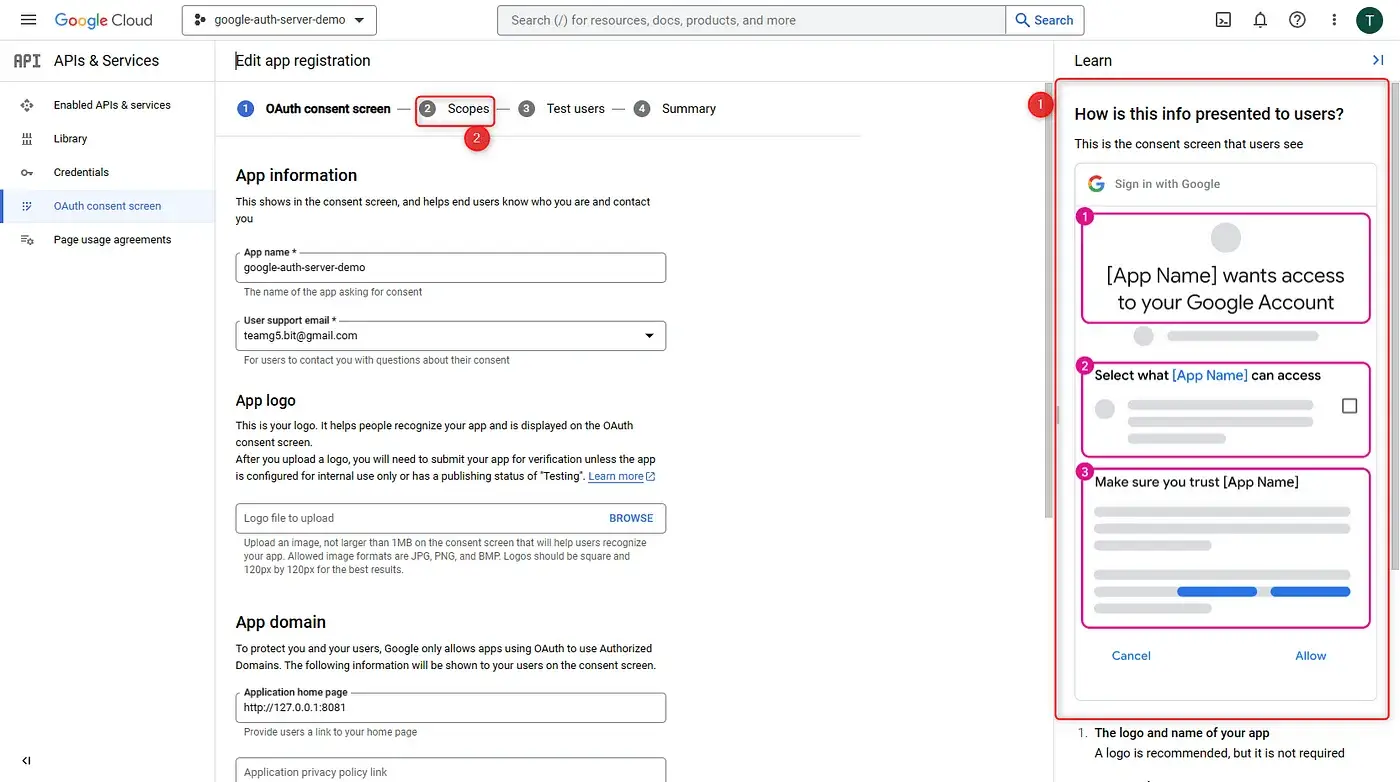The width and height of the screenshot is (1400, 782).
Task: Select OAuth consent screen in sidebar
Action: pyautogui.click(x=107, y=206)
